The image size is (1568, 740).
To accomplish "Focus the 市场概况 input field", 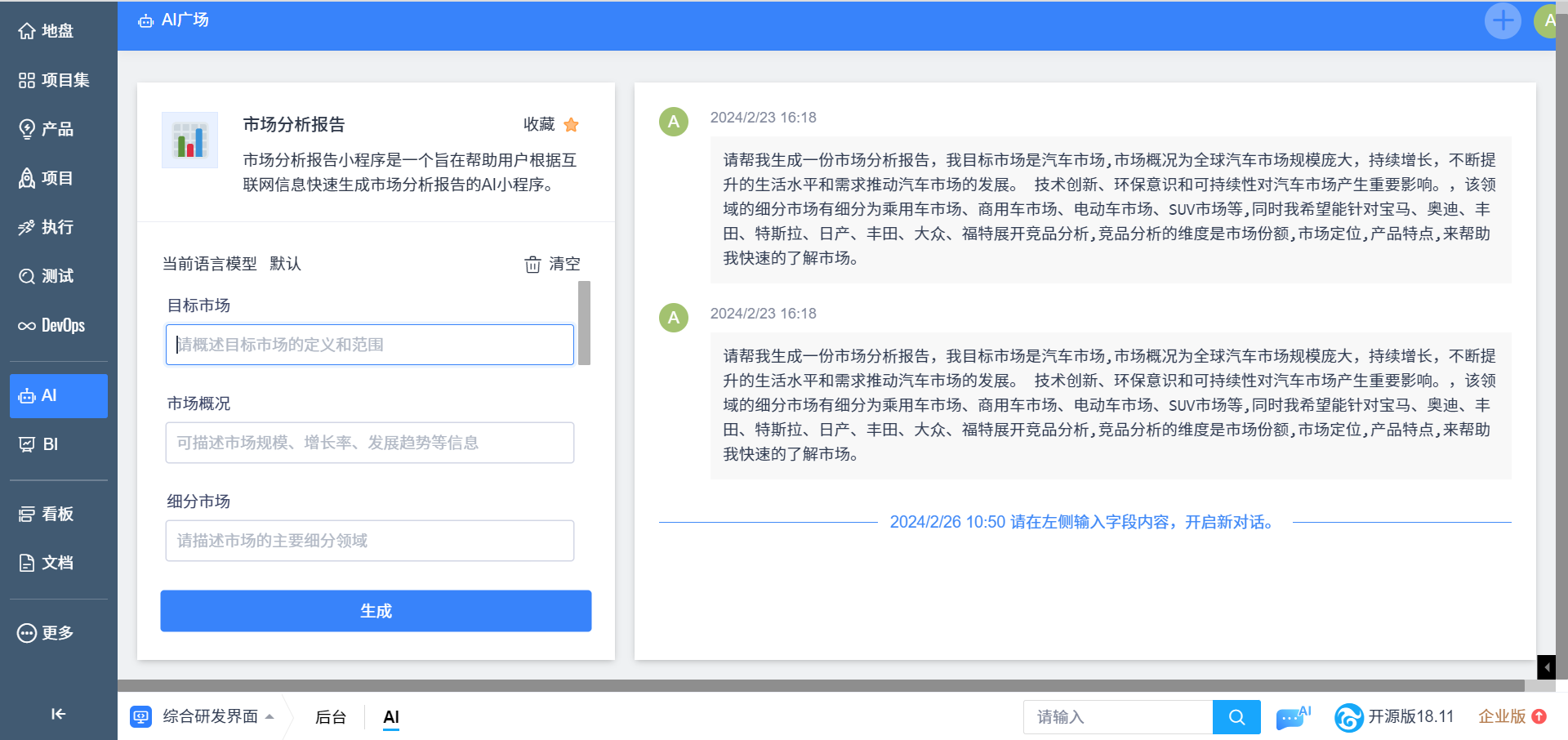I will pyautogui.click(x=370, y=443).
